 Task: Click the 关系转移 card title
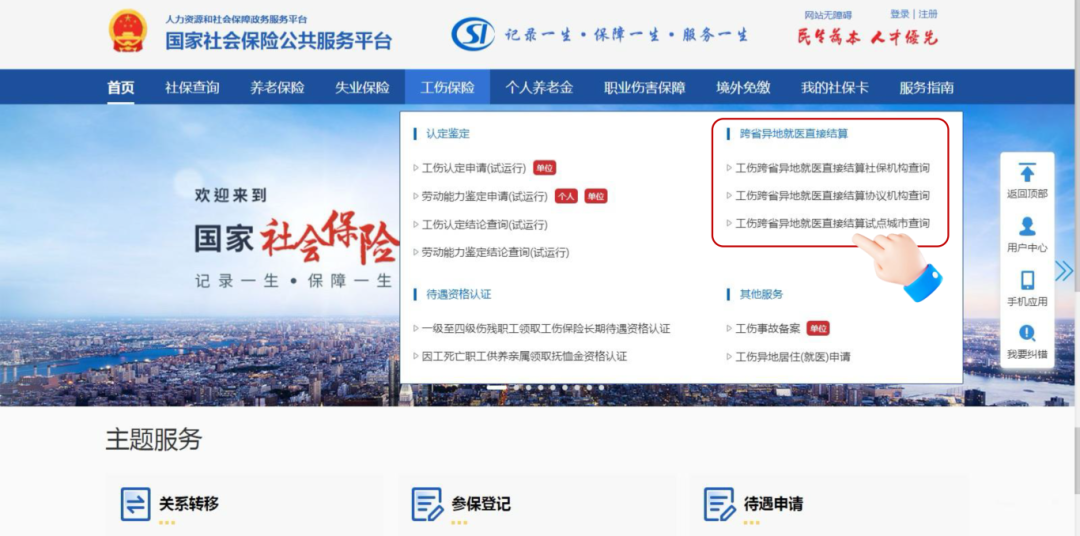pos(189,504)
